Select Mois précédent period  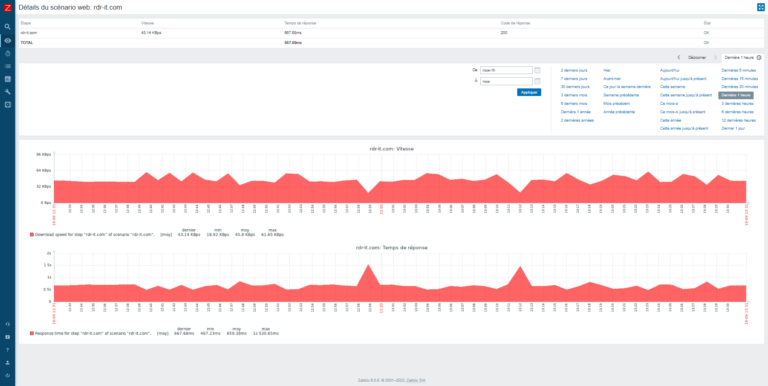click(617, 103)
